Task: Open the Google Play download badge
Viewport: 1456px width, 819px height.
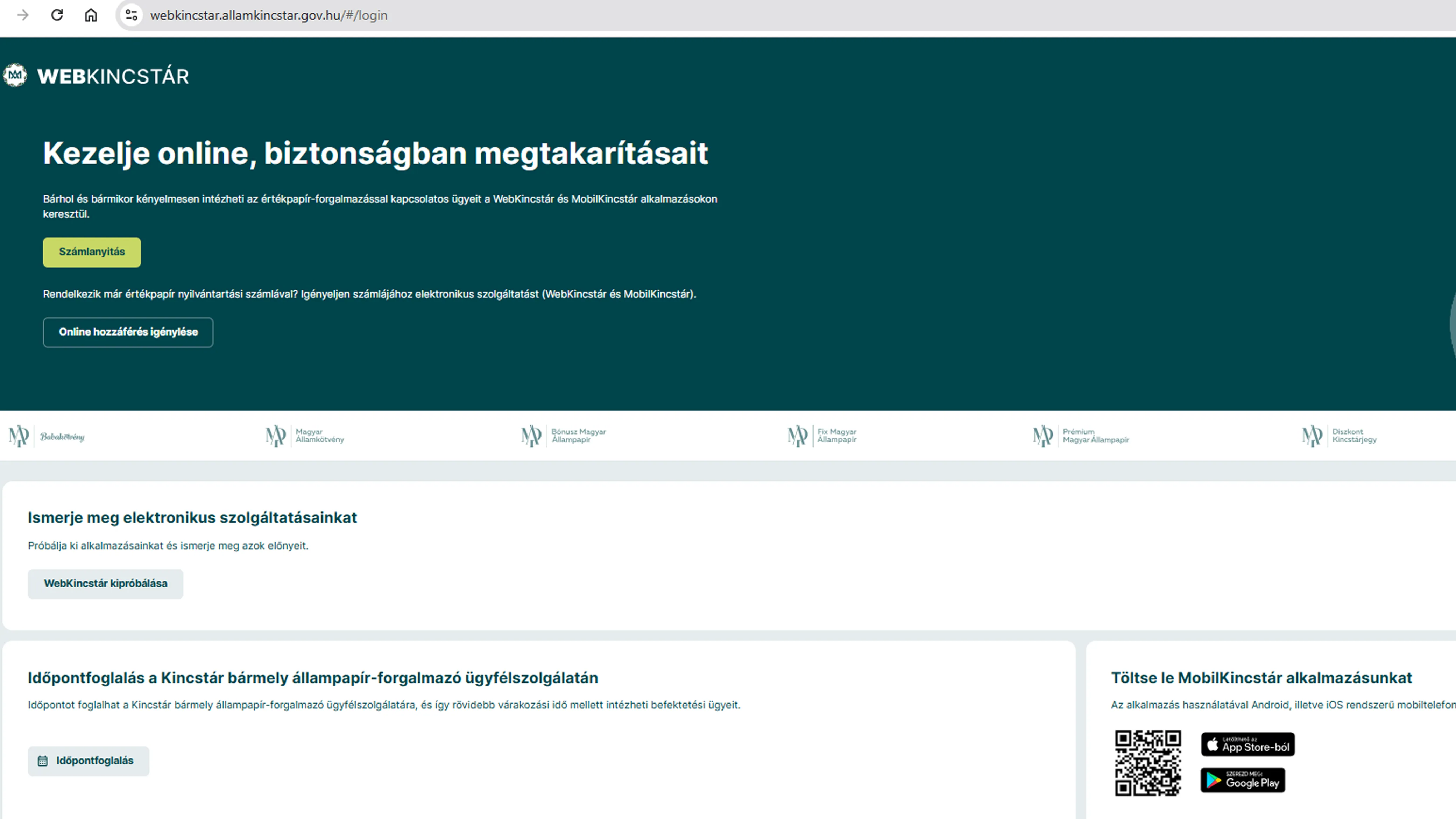Action: pos(1243,781)
